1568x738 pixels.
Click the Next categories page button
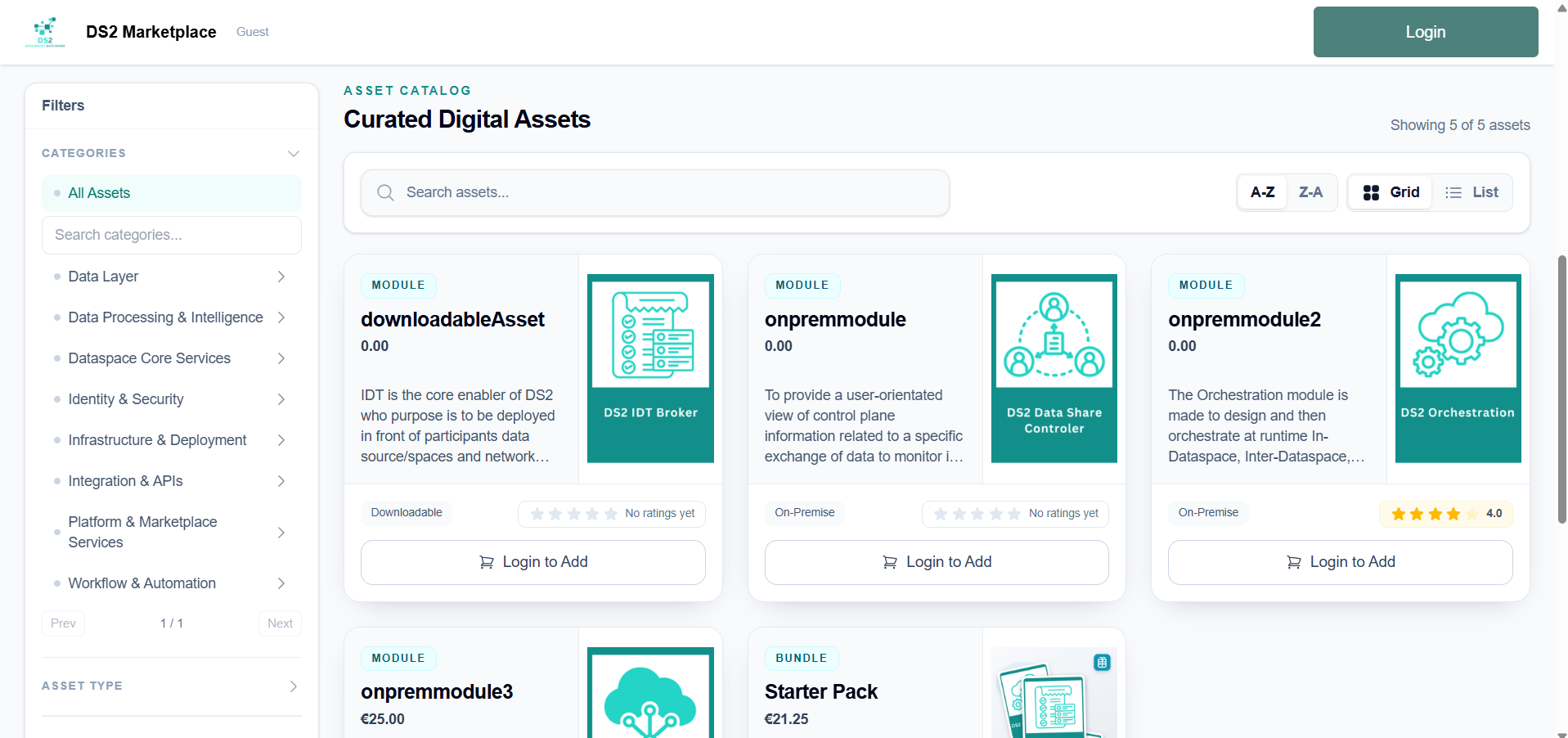coord(280,623)
